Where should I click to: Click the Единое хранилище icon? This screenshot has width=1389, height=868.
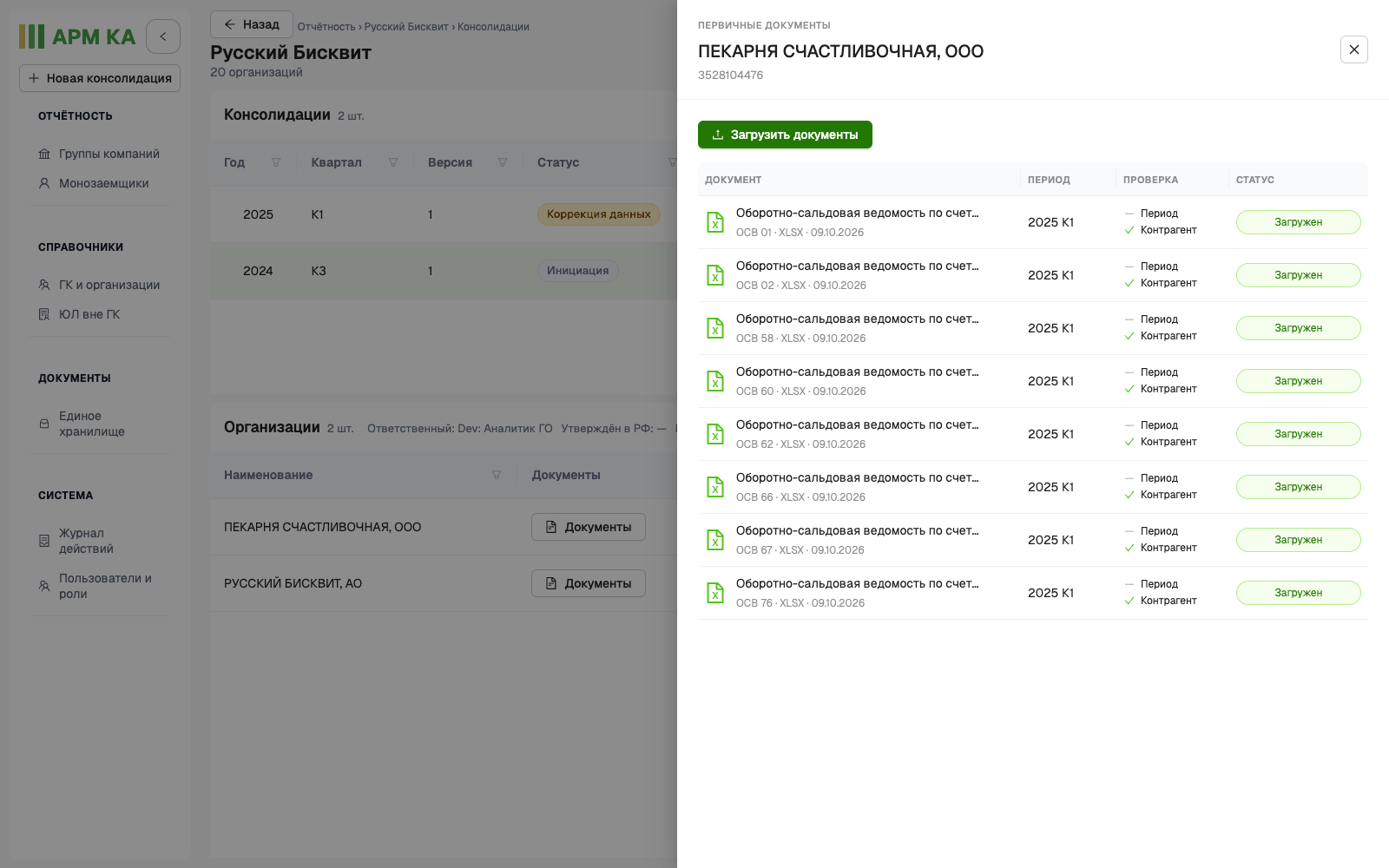click(44, 424)
